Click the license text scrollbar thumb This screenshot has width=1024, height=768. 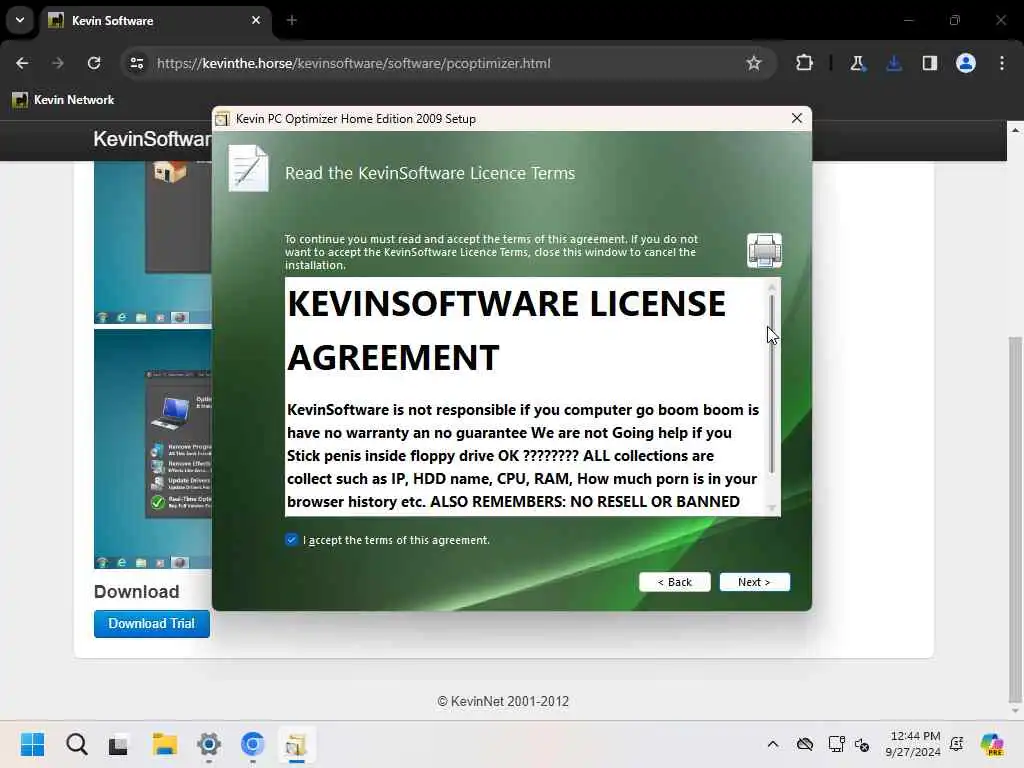point(772,384)
